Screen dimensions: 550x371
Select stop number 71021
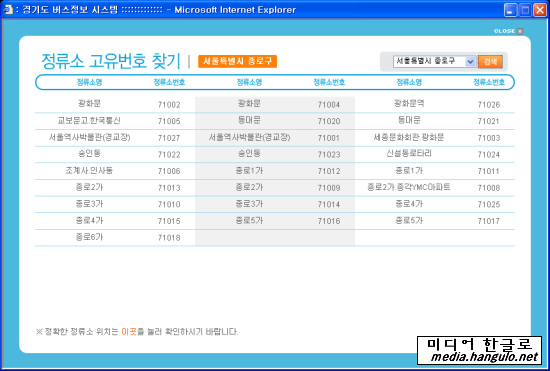coord(489,121)
